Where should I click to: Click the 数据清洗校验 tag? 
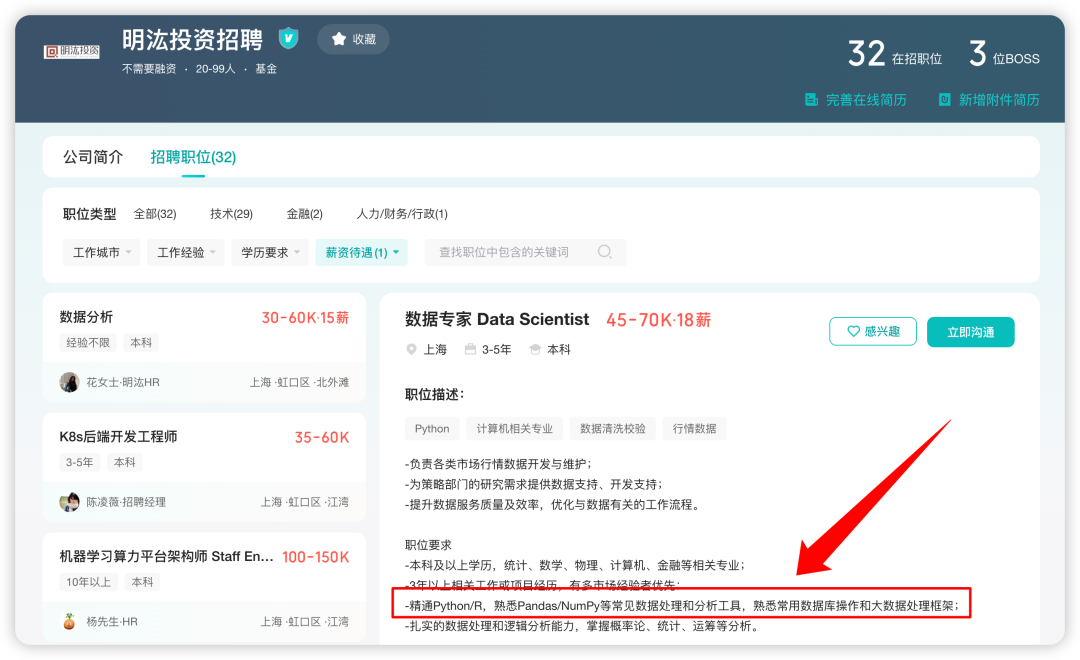coord(612,429)
